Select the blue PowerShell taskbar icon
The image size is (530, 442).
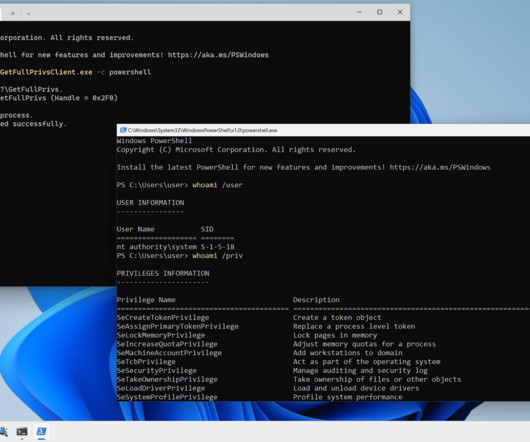tap(42, 432)
